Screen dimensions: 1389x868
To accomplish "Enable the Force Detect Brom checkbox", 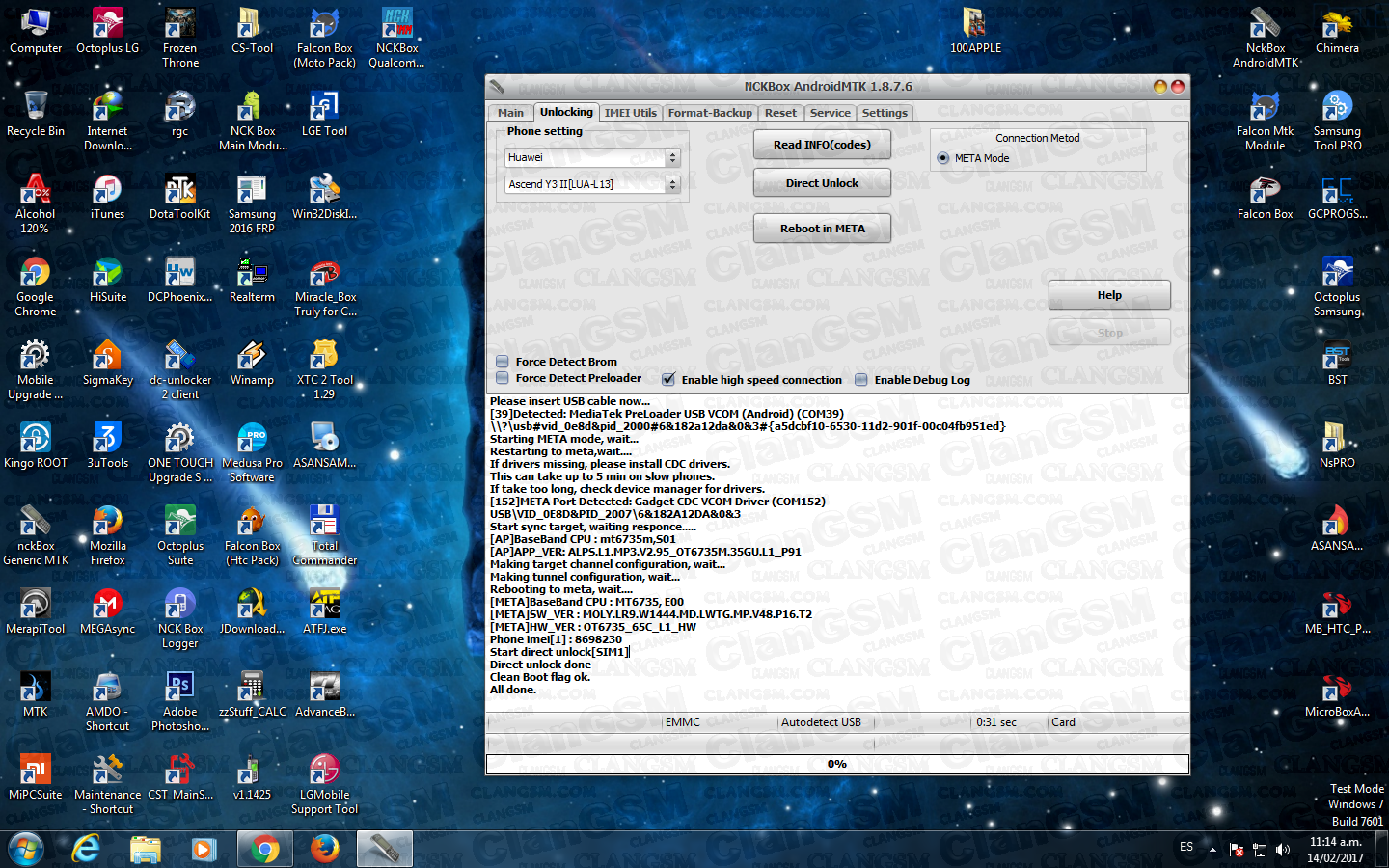I will (x=503, y=362).
